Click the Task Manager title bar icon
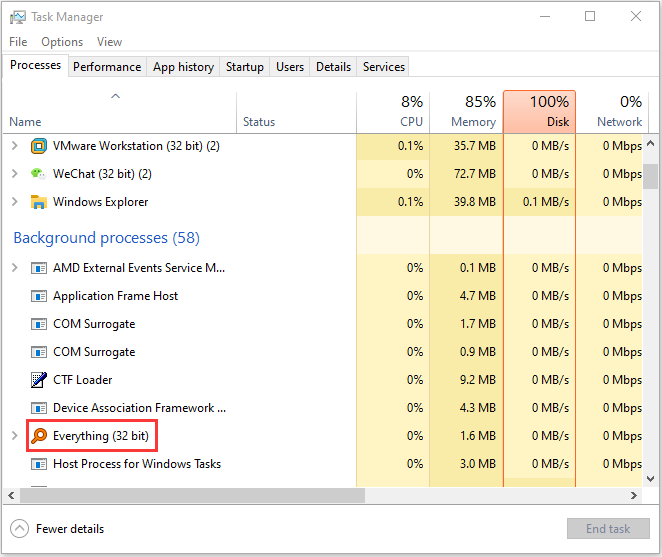662x557 pixels. point(18,17)
